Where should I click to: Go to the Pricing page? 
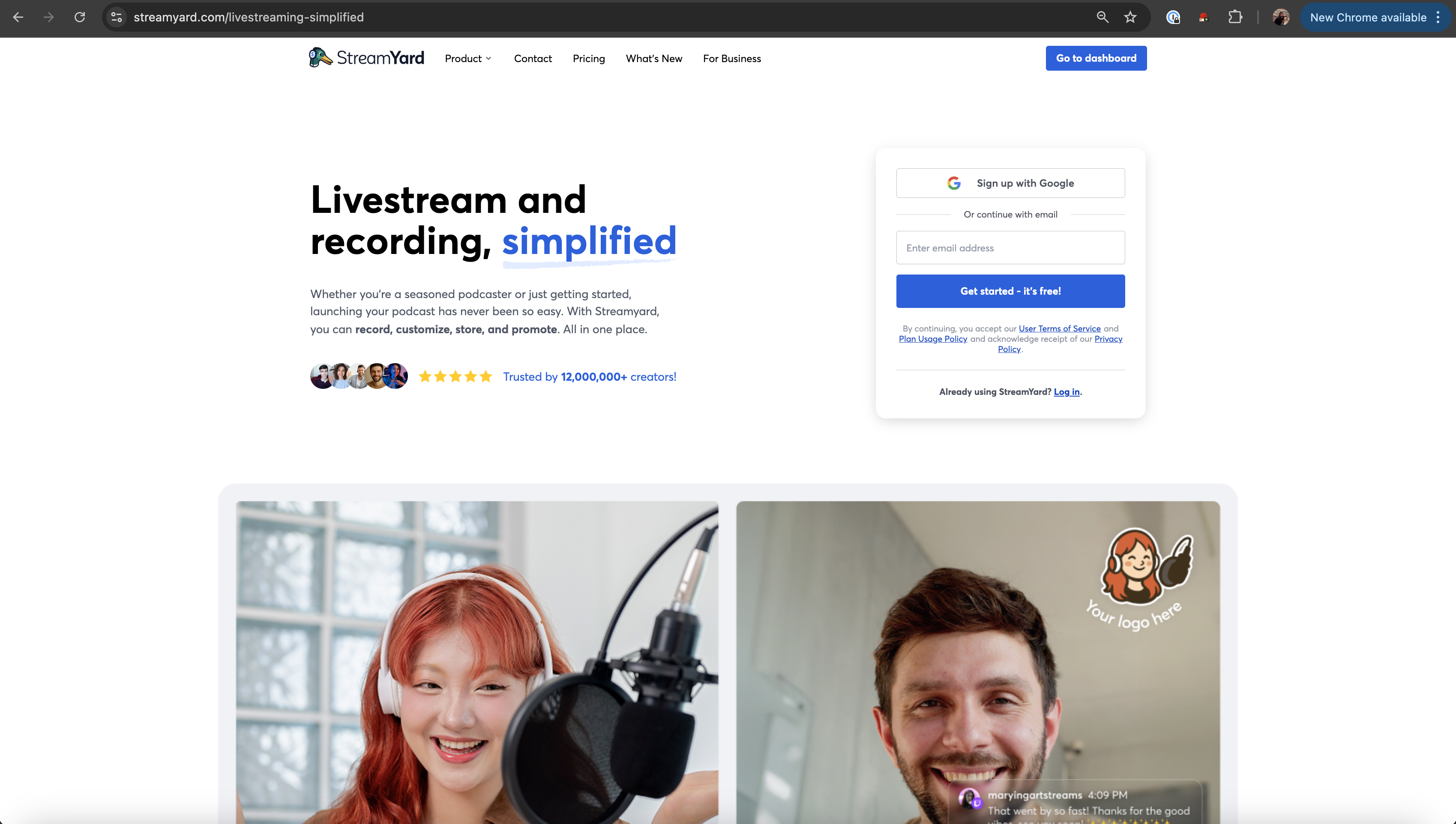click(589, 58)
